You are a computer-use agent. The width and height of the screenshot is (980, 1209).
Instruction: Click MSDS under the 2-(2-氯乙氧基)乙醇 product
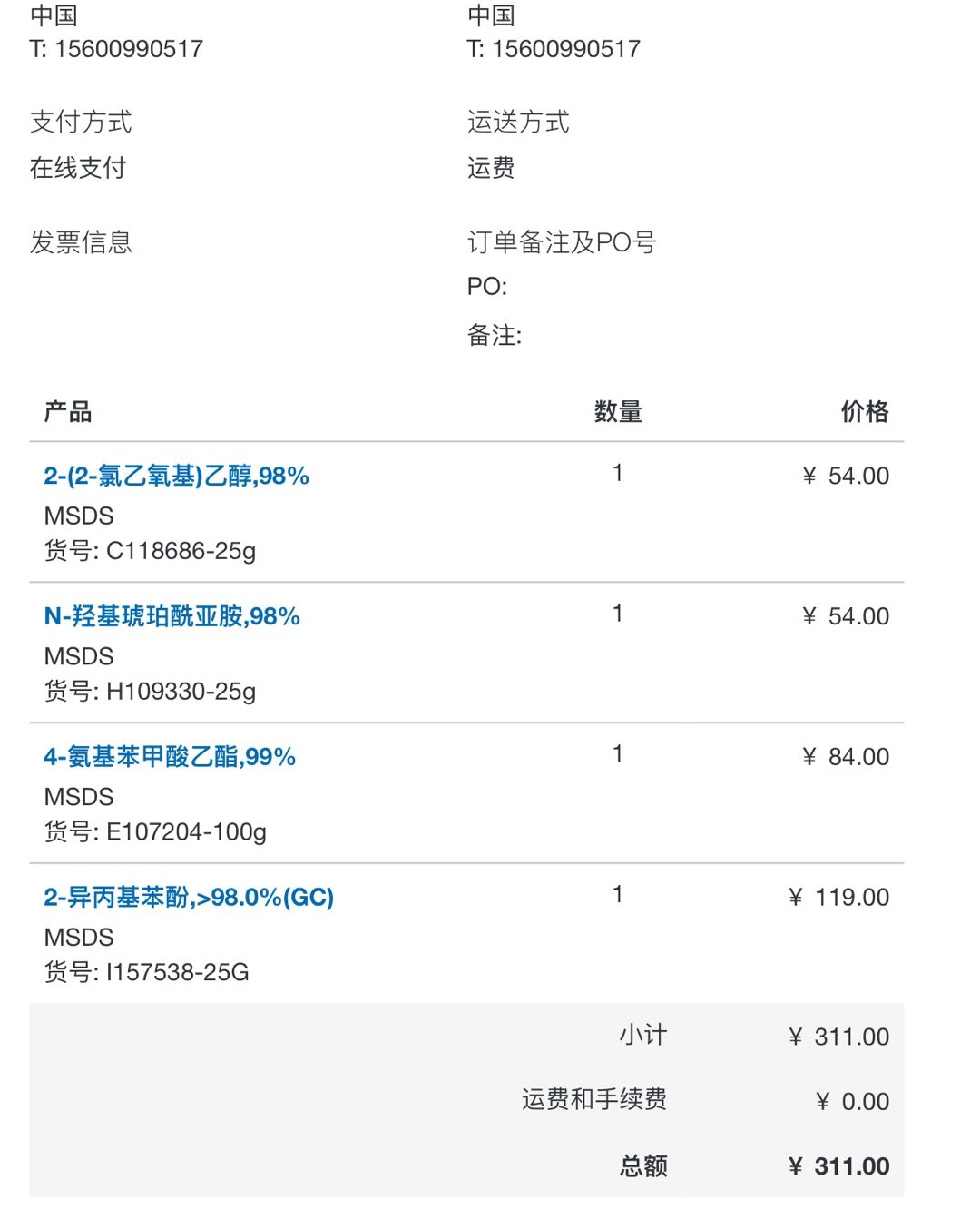point(79,516)
